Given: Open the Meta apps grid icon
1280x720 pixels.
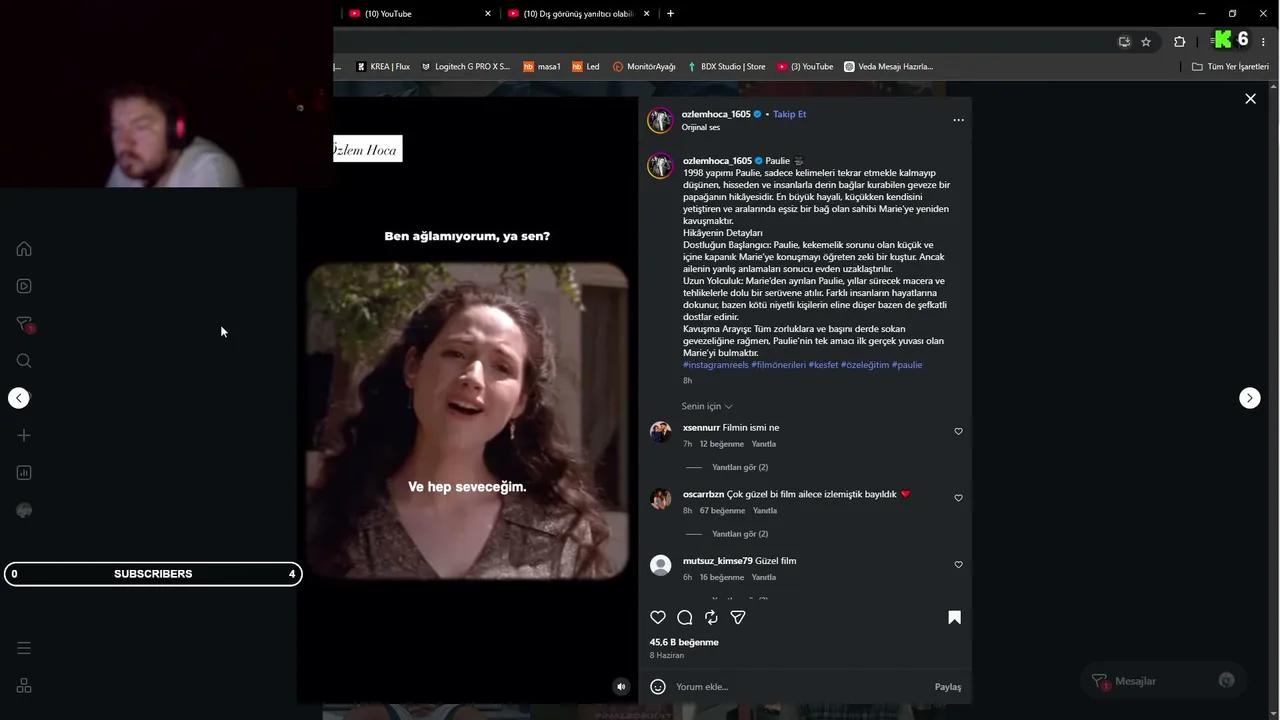Looking at the screenshot, I should pos(24,686).
